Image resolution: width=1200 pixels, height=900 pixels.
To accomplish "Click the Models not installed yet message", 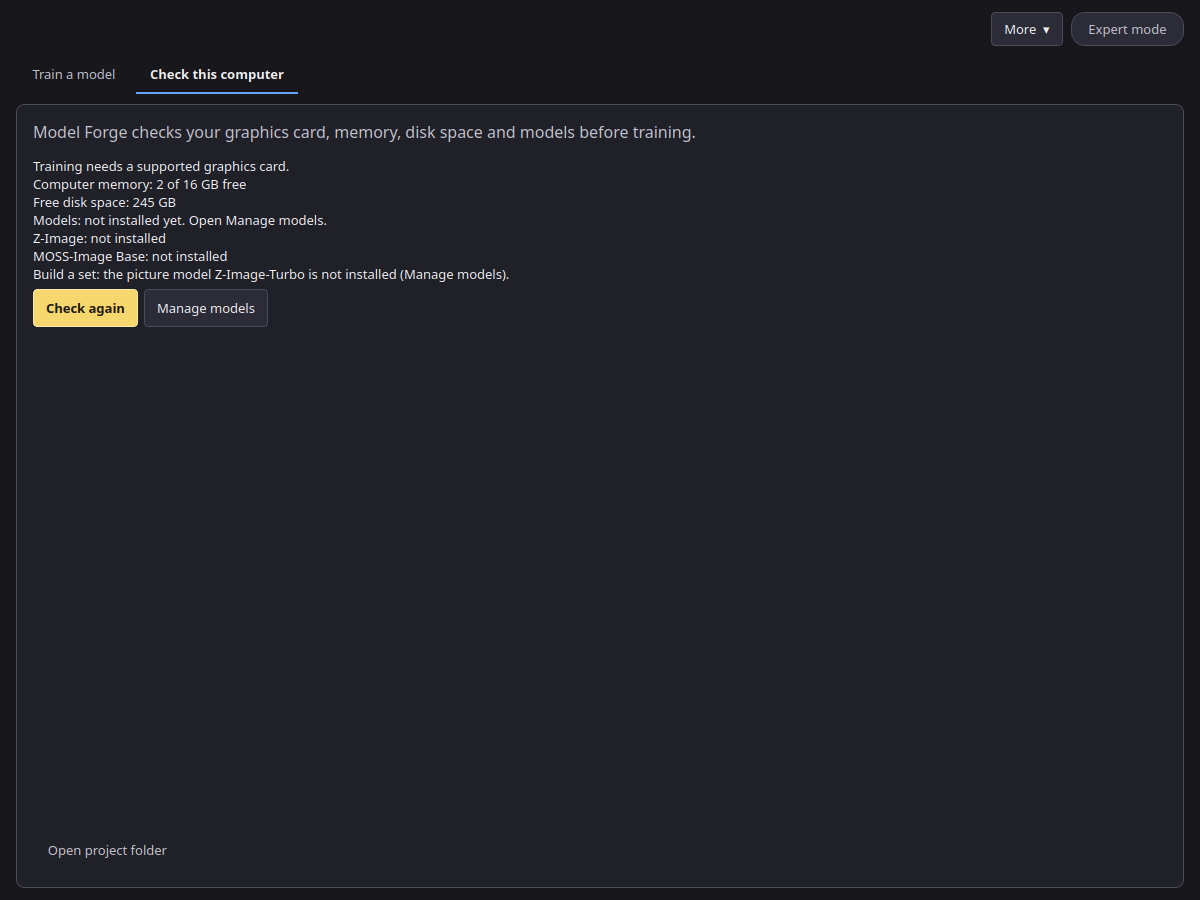I will (x=180, y=220).
